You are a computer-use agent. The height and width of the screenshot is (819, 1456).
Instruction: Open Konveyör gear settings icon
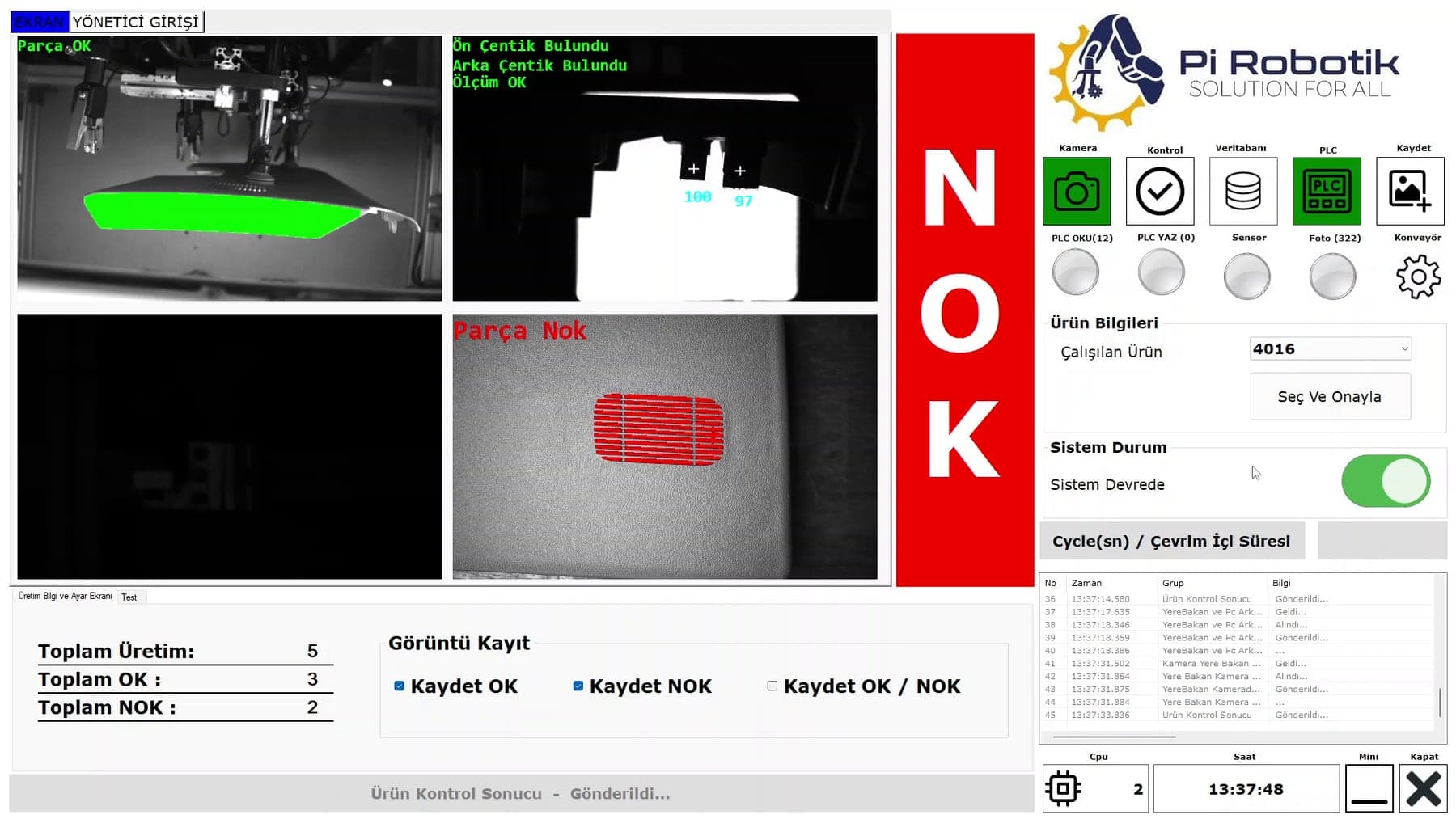pos(1418,277)
